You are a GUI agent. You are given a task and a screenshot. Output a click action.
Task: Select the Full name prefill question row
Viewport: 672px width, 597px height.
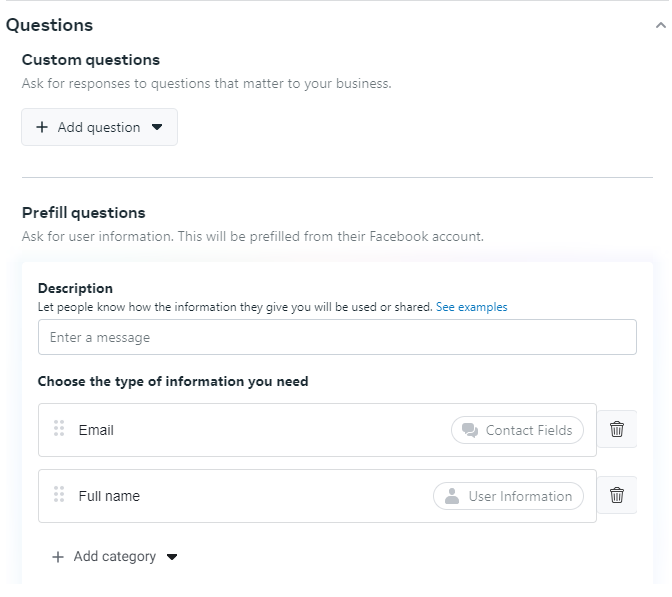point(317,496)
